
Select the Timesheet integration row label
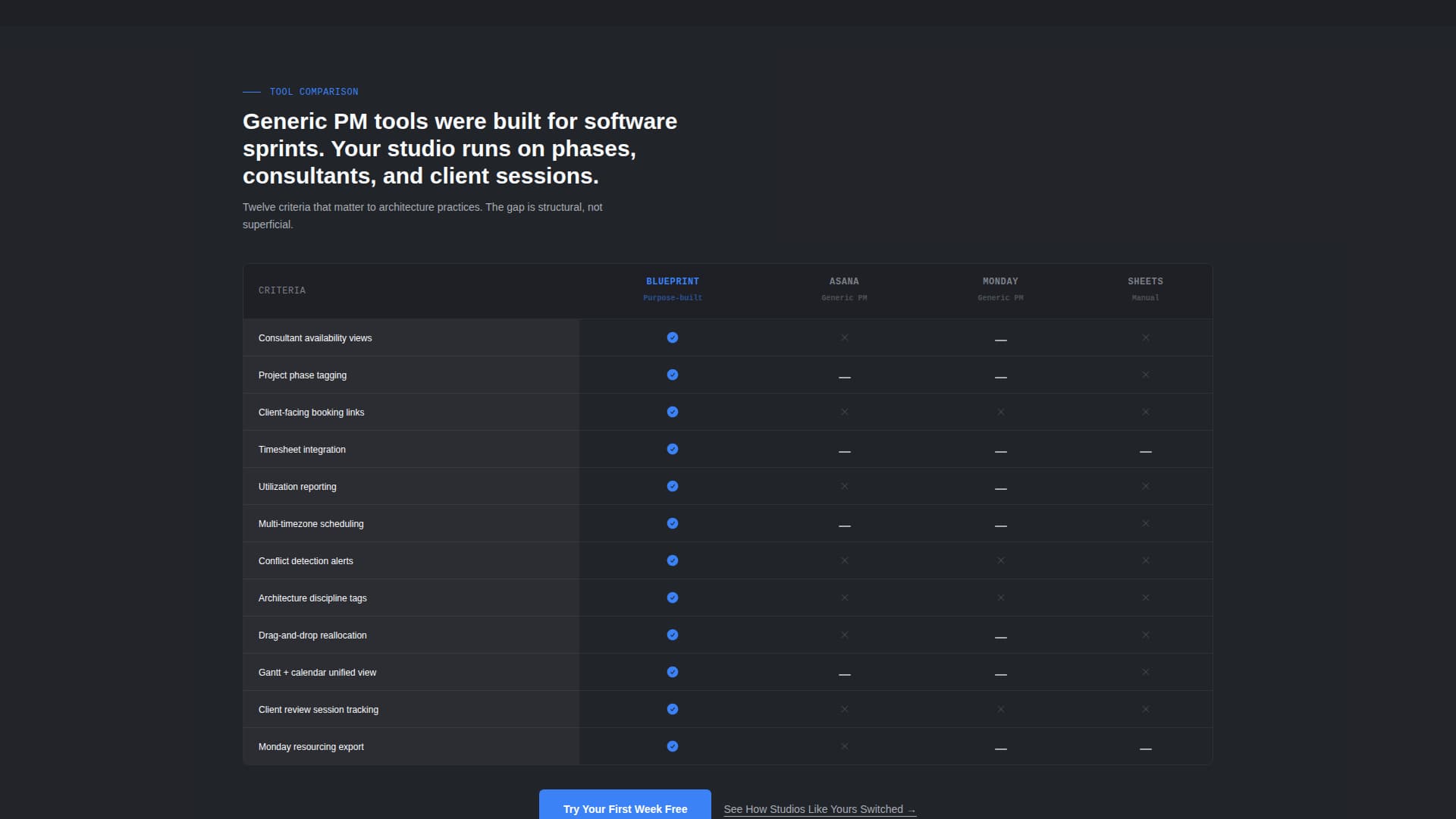click(x=302, y=450)
